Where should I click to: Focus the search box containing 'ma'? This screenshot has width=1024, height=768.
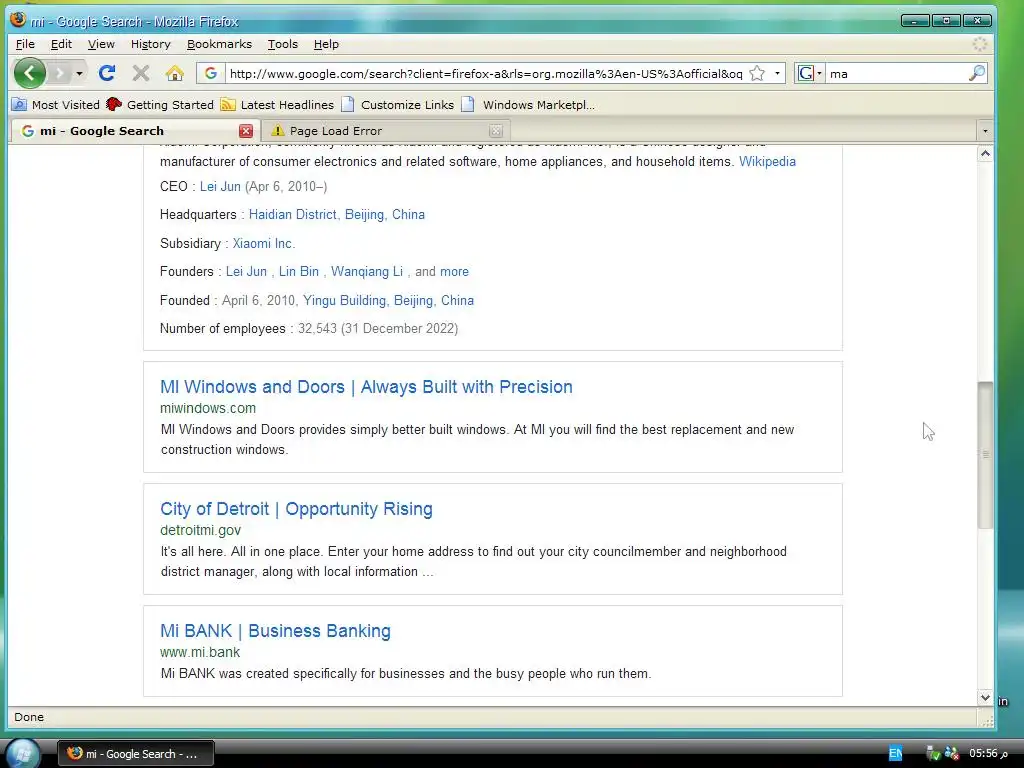[x=896, y=73]
